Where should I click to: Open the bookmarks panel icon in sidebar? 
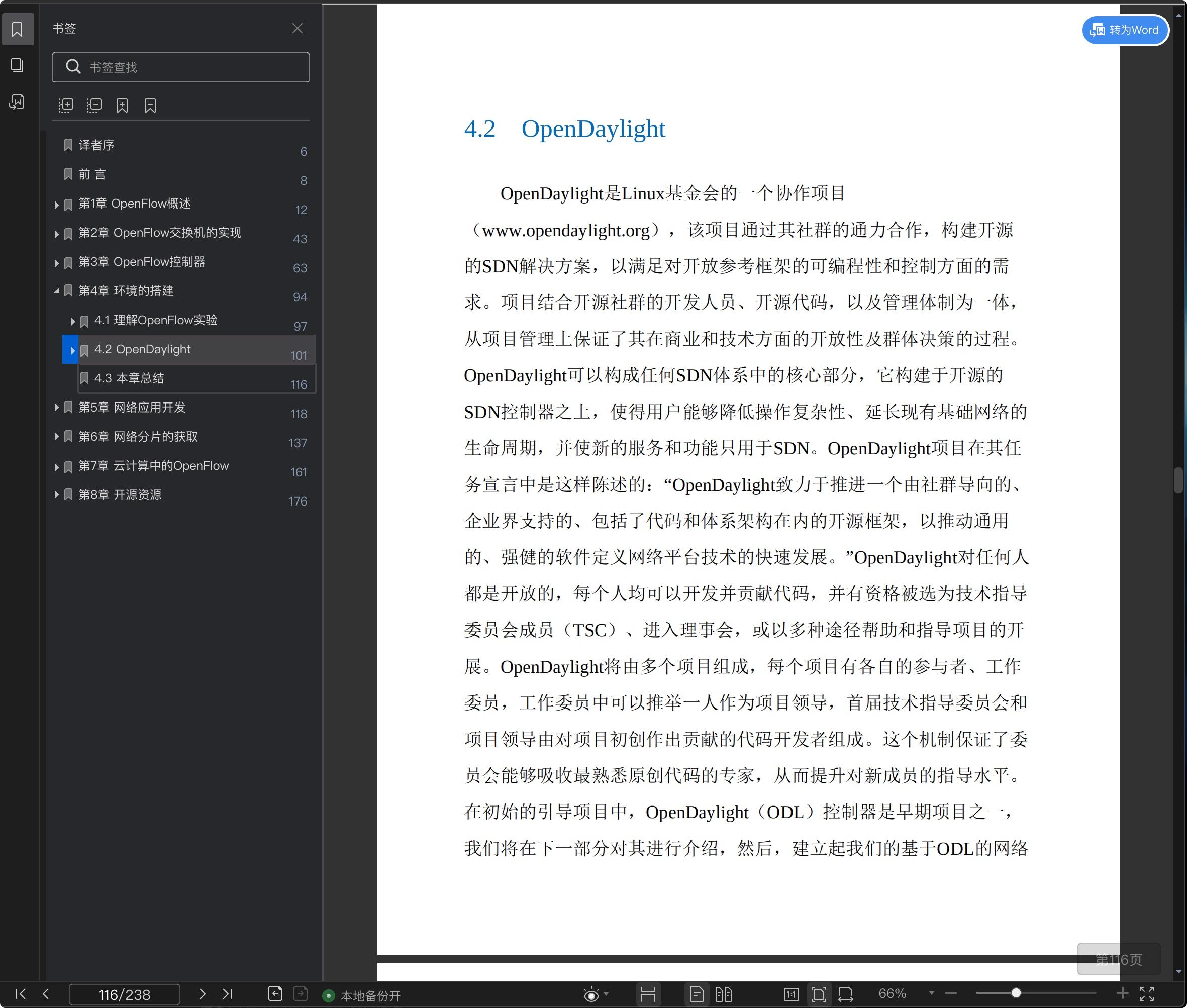[17, 29]
